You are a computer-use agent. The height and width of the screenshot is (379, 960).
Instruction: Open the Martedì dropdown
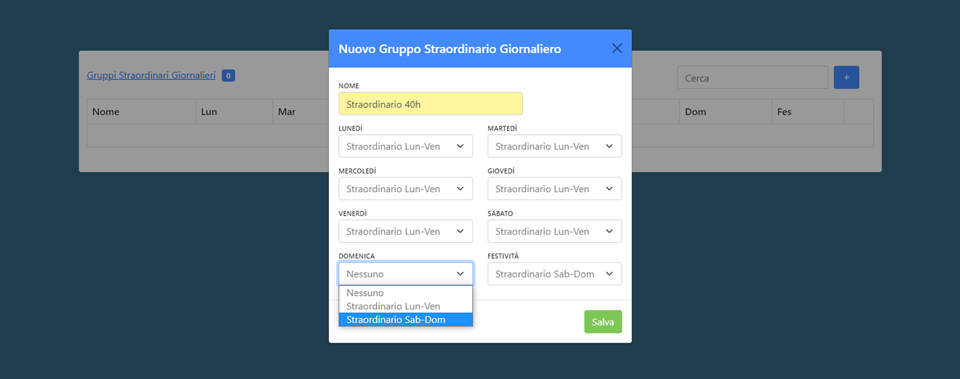[555, 146]
